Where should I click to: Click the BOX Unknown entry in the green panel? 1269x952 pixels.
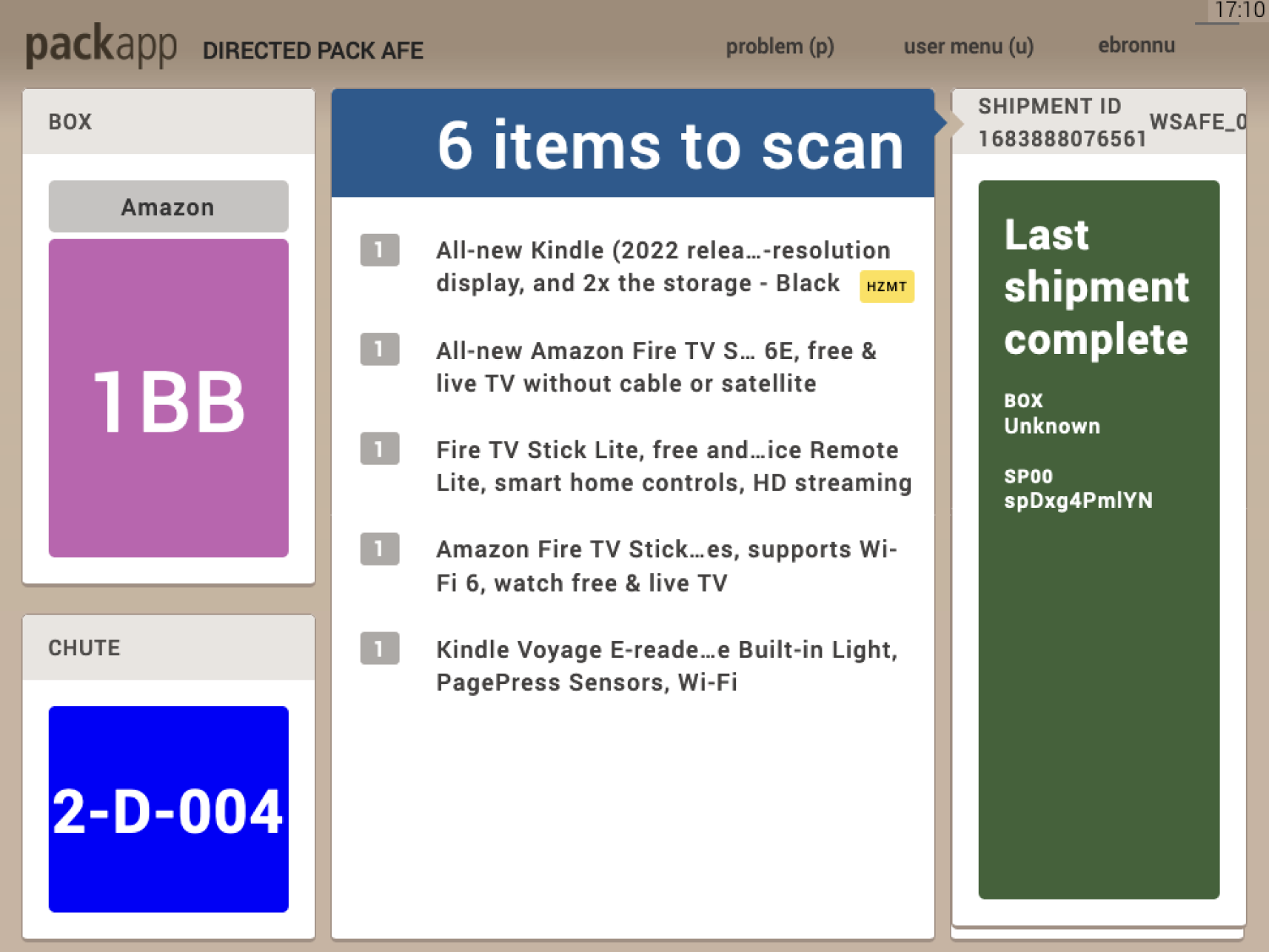[x=1051, y=413]
